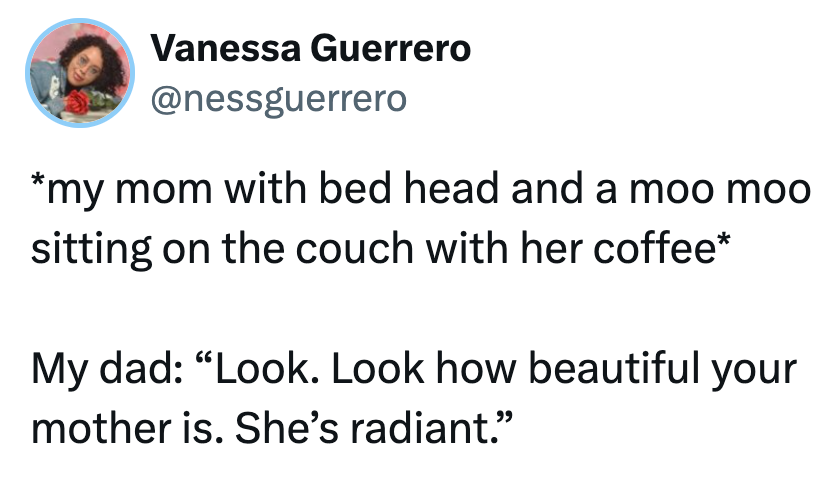Click the word "She's" in the last line
The image size is (832, 482).
276,427
